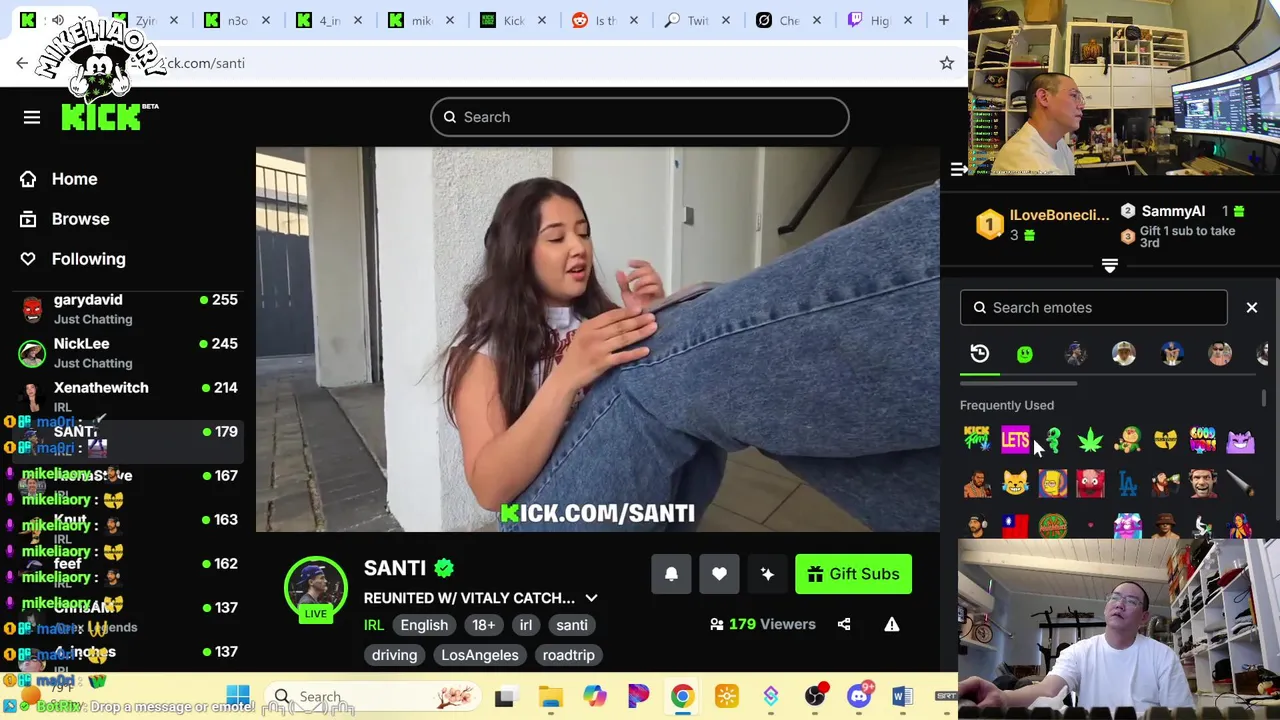
Task: Click the IRL category link
Action: [373, 625]
